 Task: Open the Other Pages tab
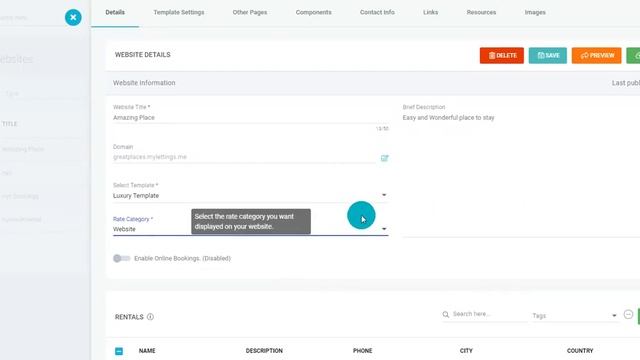250,13
